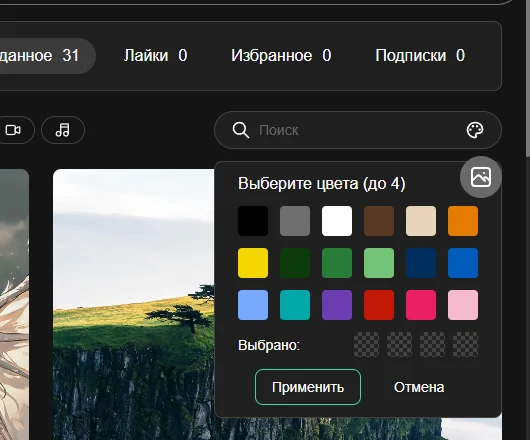Select the dark green swatch

tap(295, 263)
